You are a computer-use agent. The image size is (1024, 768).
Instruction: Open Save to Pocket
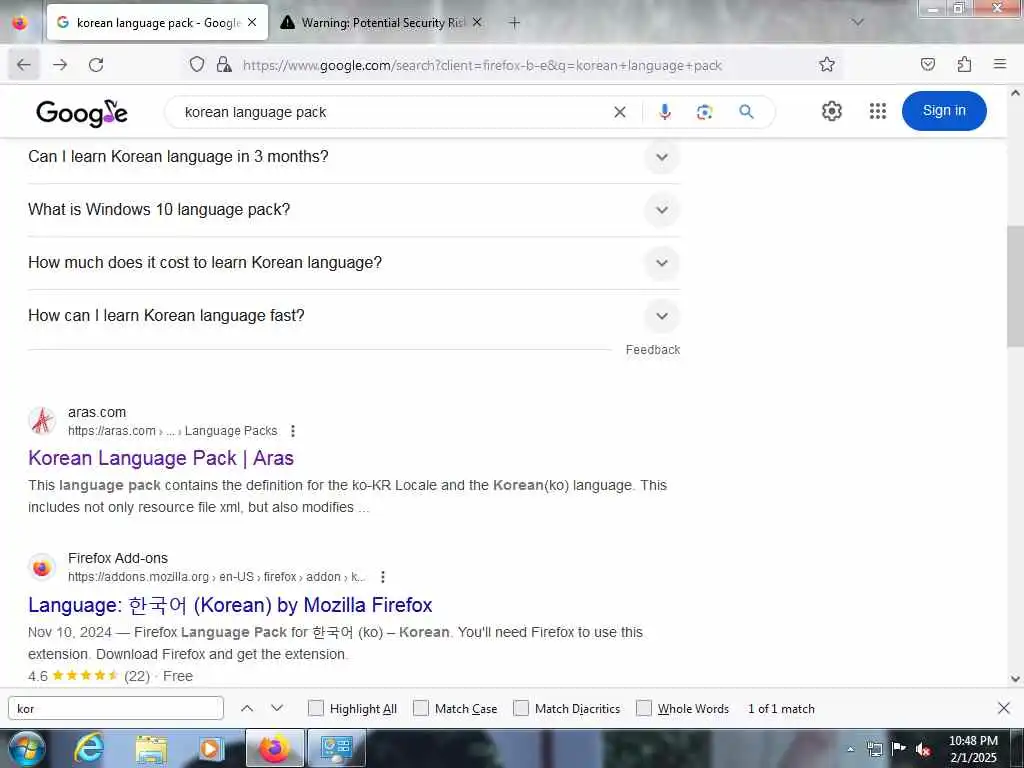pos(928,65)
